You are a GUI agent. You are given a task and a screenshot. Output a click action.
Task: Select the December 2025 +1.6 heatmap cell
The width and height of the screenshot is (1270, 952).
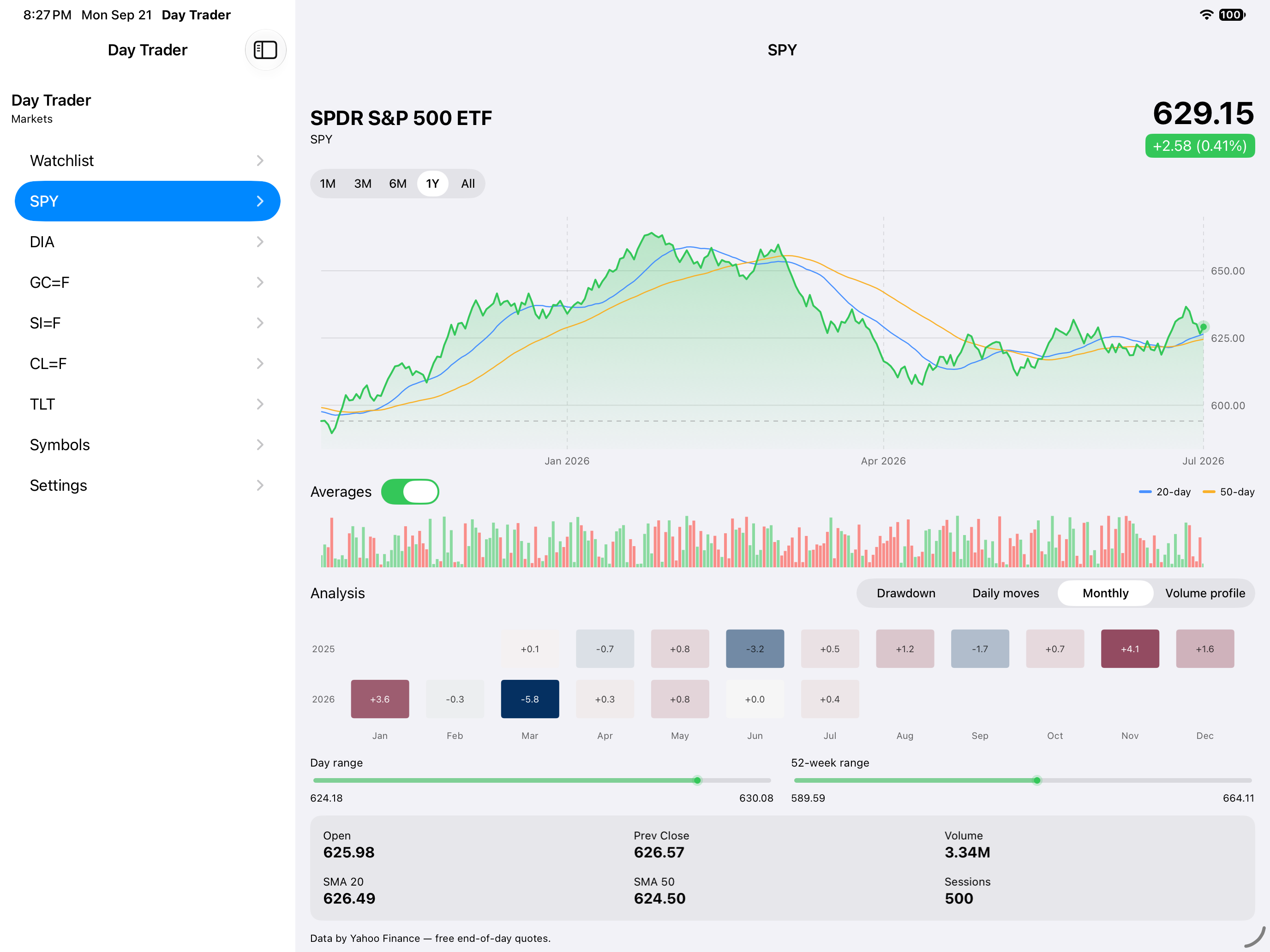point(1205,649)
